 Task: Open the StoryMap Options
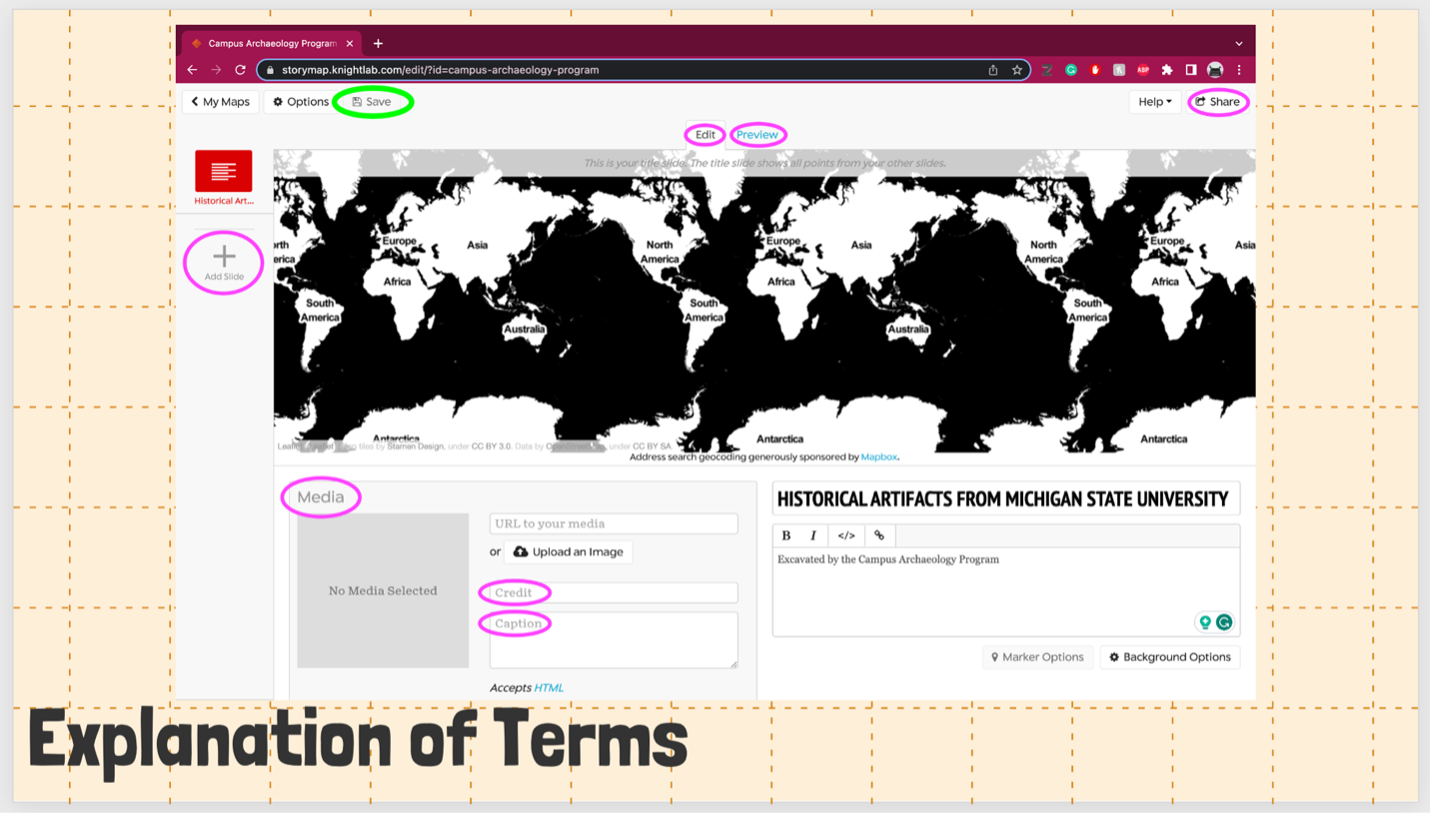click(x=300, y=102)
